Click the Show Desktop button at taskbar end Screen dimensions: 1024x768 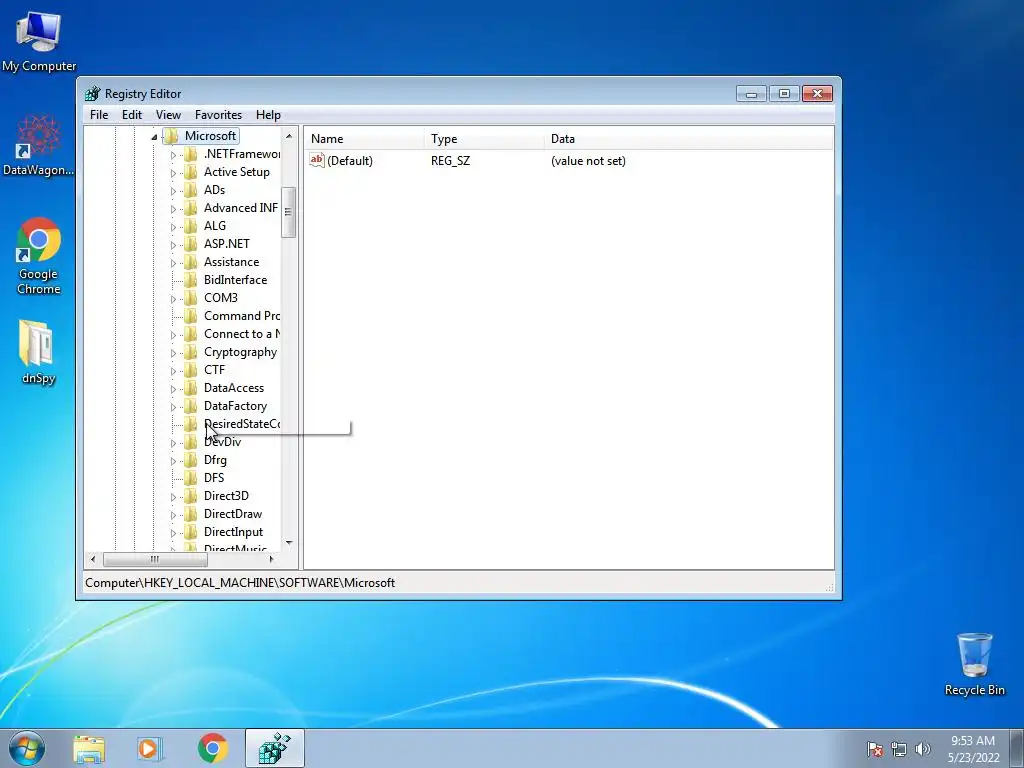coord(1017,748)
